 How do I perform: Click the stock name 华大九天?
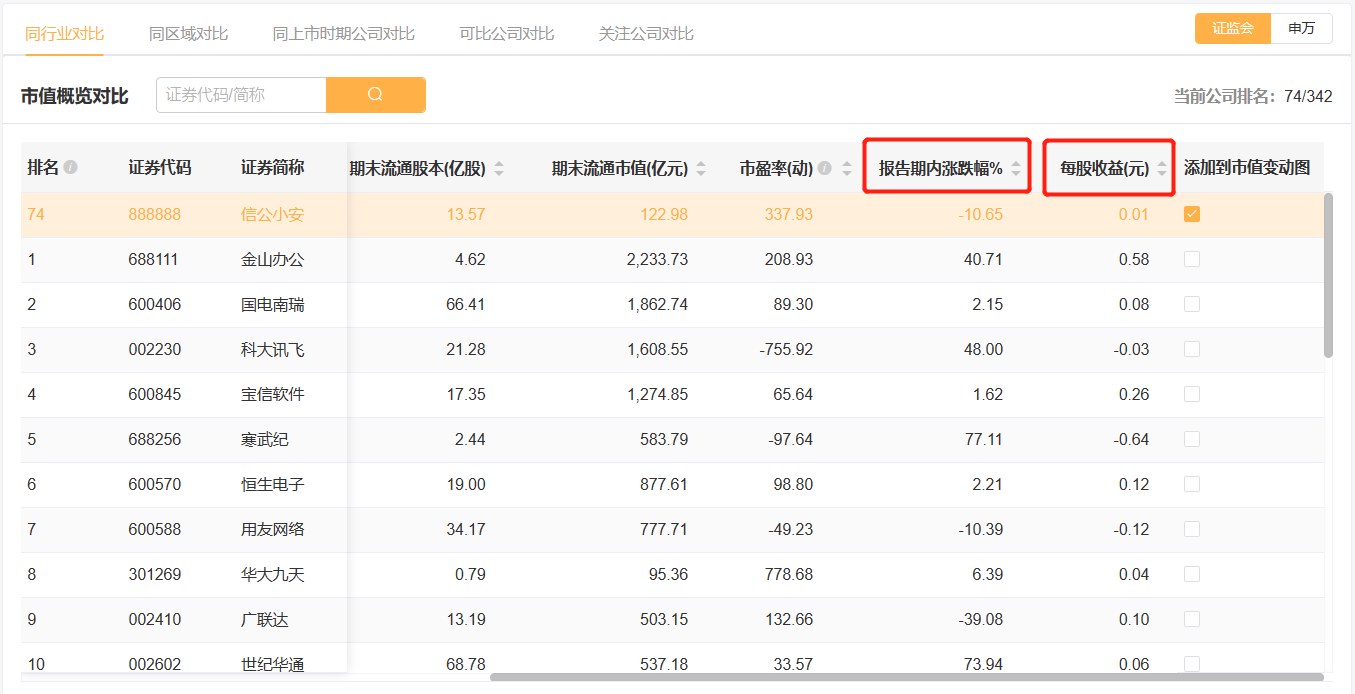click(272, 574)
